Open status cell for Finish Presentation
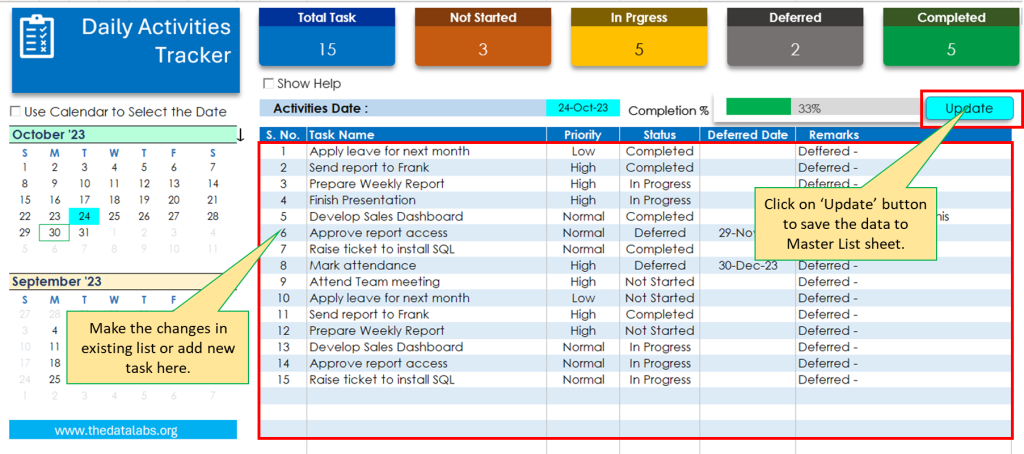The width and height of the screenshot is (1024, 454). tap(660, 200)
